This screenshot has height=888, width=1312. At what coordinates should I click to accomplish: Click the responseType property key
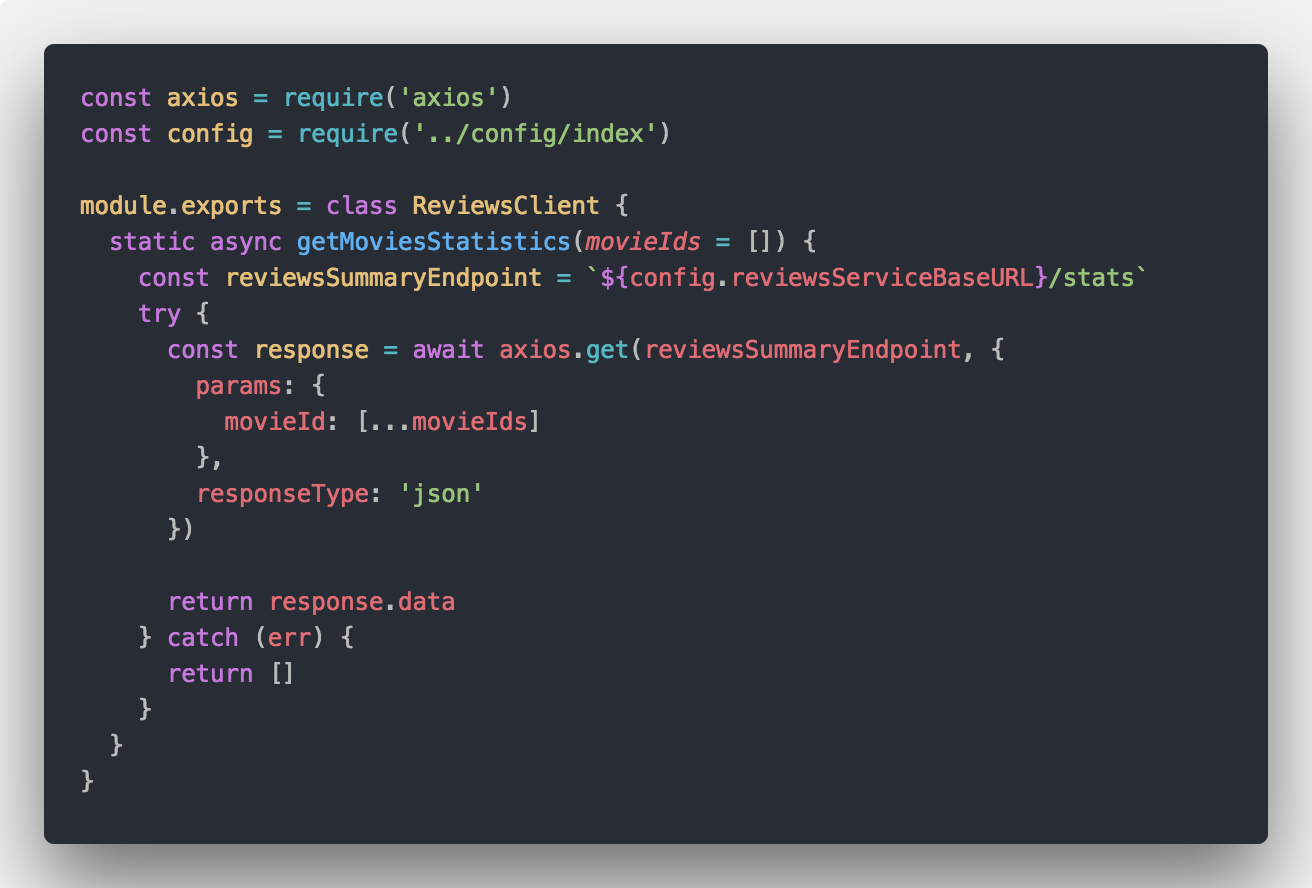283,494
